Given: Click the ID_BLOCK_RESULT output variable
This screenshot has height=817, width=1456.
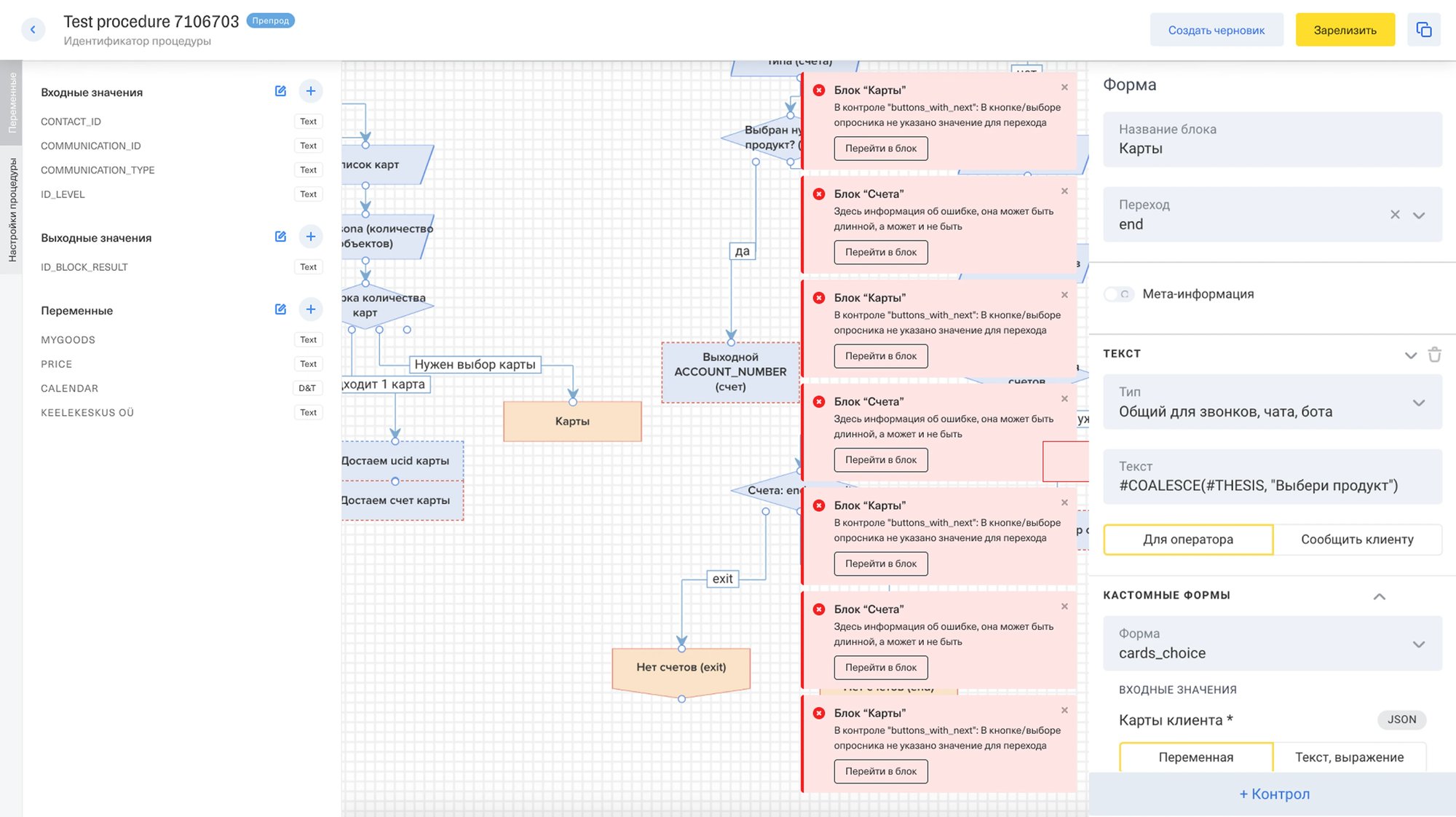Looking at the screenshot, I should (84, 267).
